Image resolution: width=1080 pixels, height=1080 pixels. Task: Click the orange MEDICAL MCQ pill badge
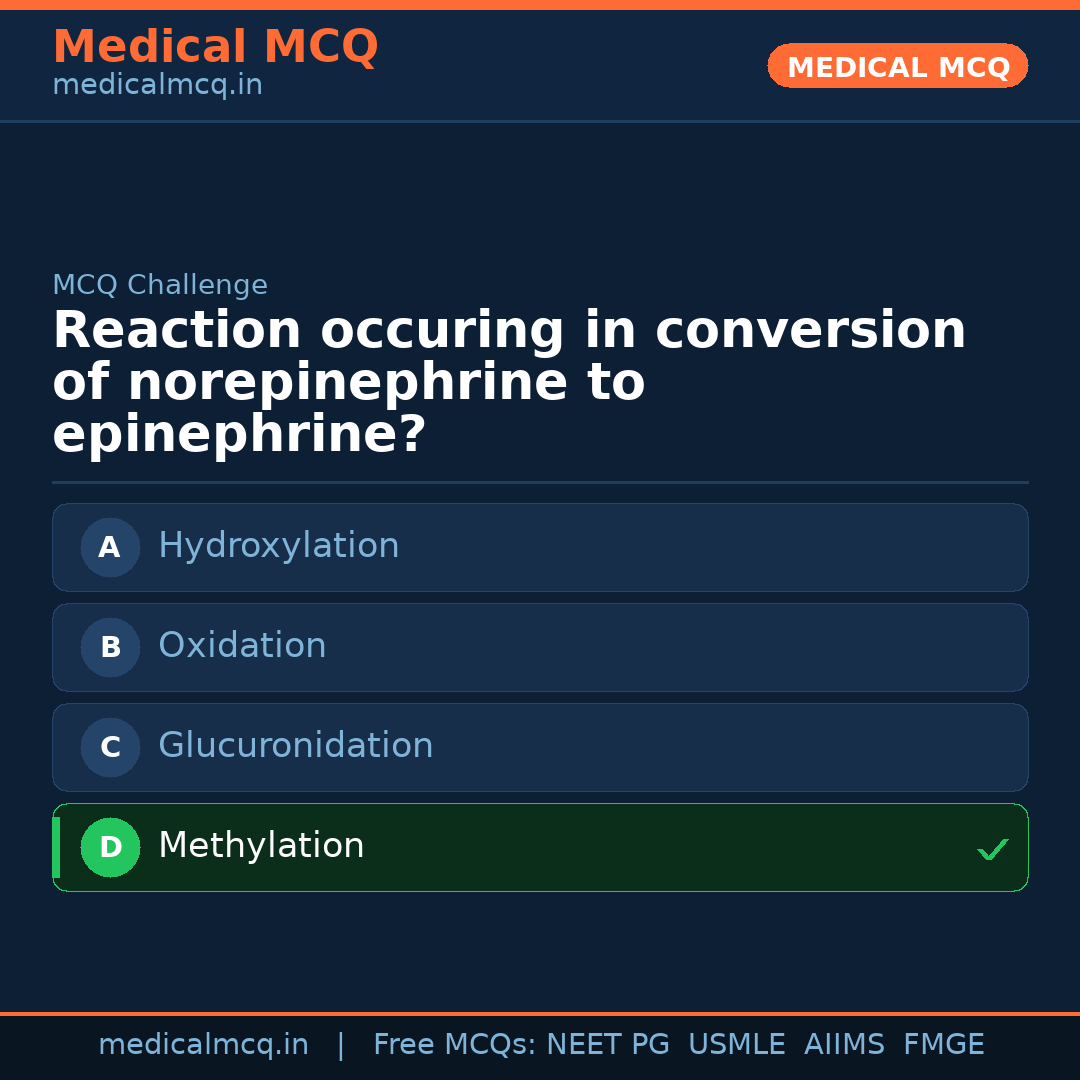(897, 66)
